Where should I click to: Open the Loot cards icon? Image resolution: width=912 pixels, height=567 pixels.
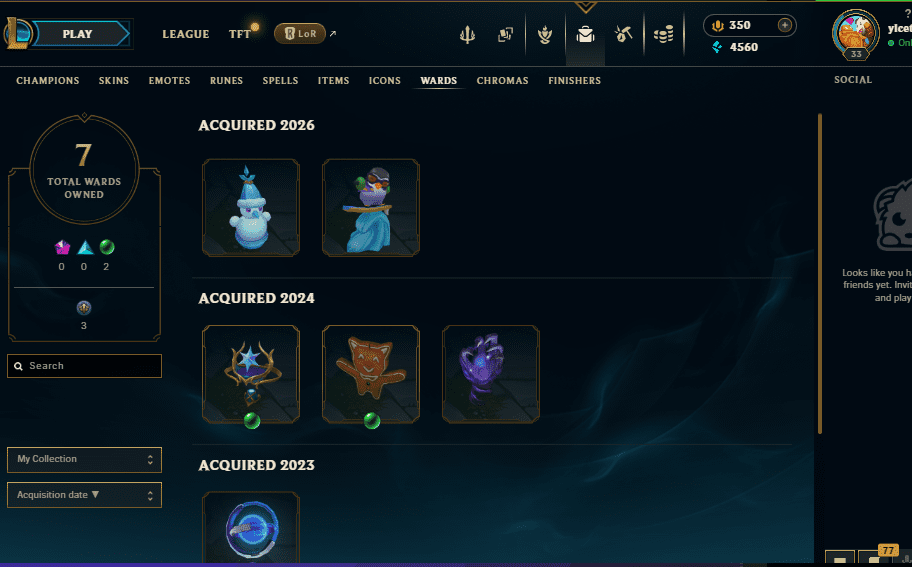tap(505, 35)
